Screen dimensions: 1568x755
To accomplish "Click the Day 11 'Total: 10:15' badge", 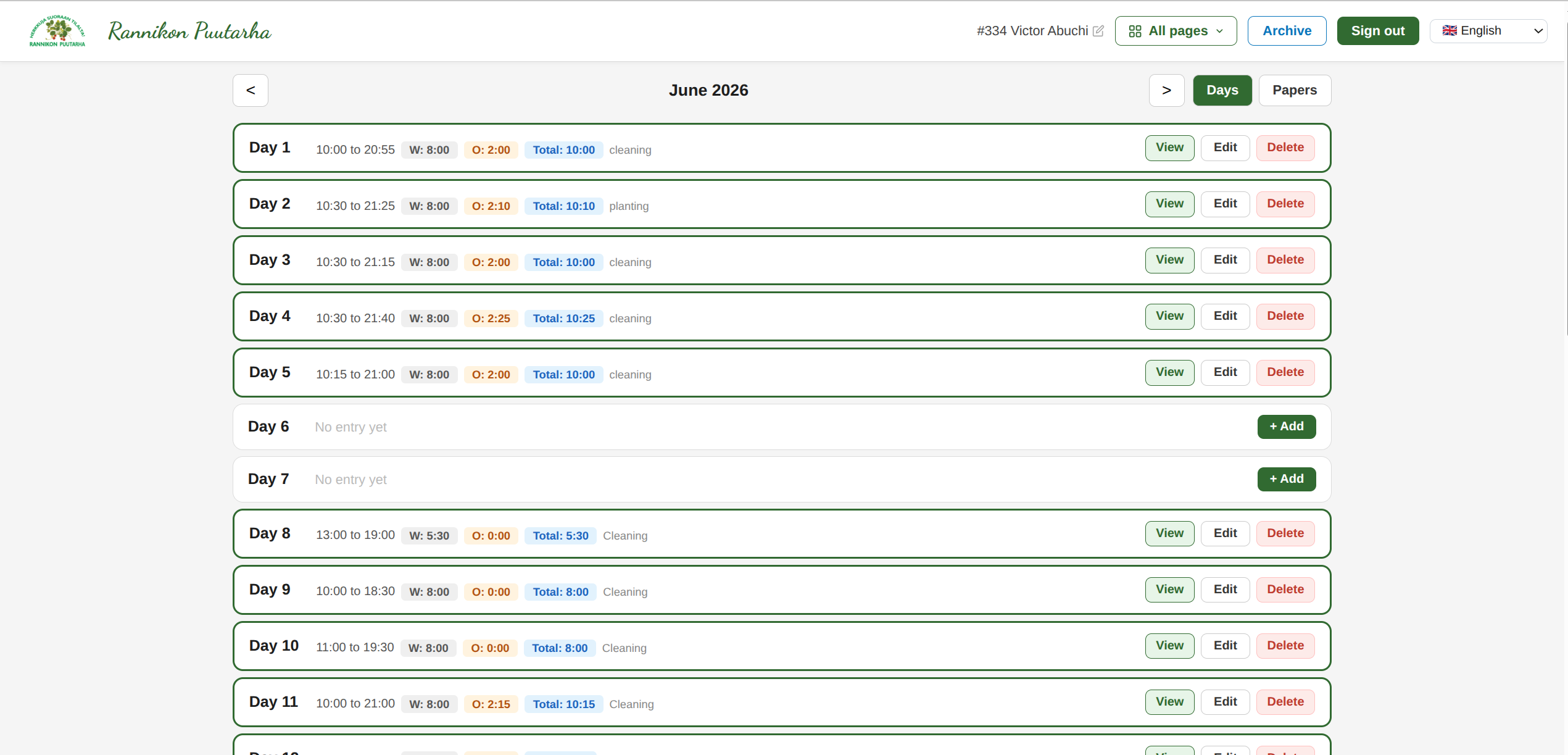I will point(563,704).
